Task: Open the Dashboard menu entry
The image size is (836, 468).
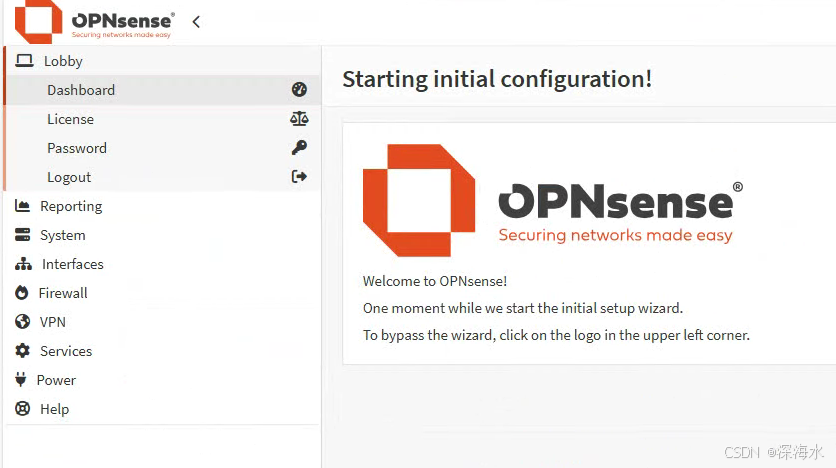Action: [163, 90]
